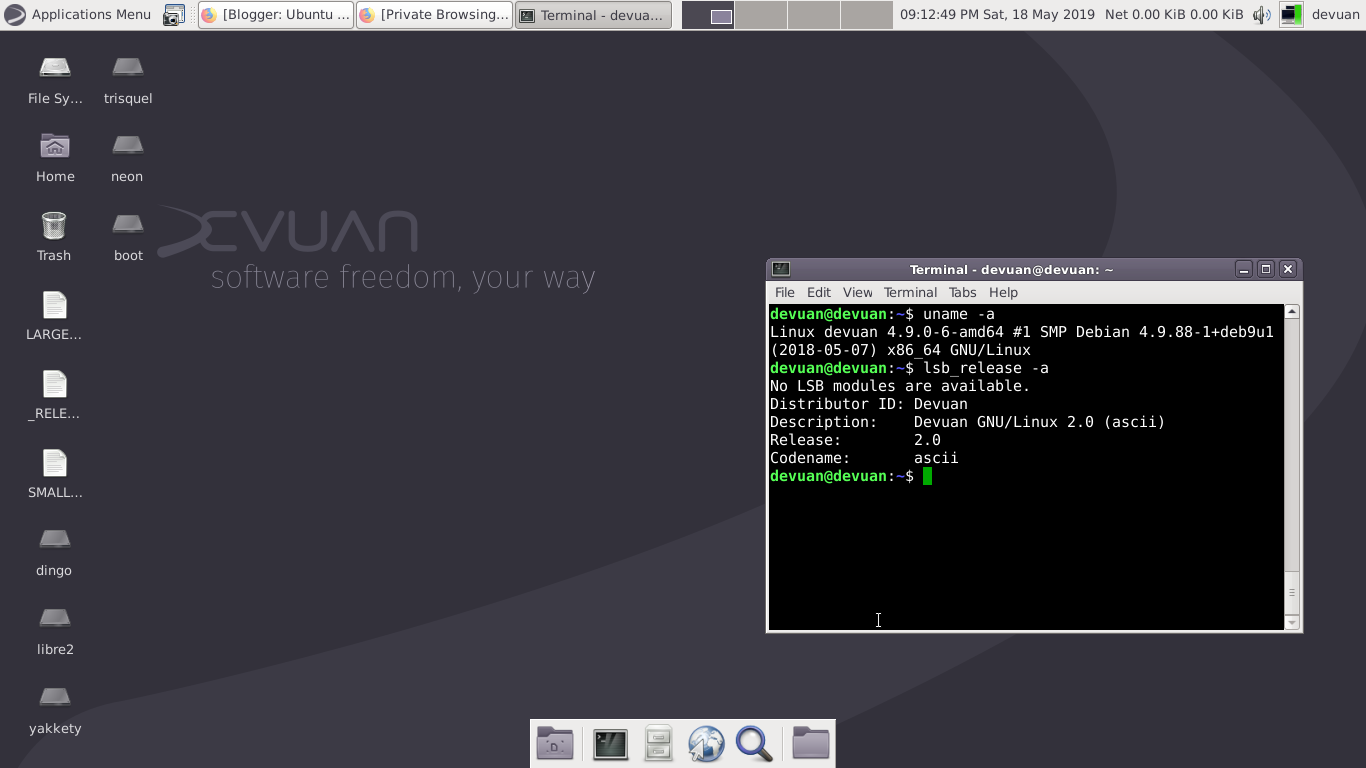This screenshot has width=1366, height=768.
Task: Open the Devuan home folder icon in the dock
Action: pyautogui.click(x=555, y=743)
